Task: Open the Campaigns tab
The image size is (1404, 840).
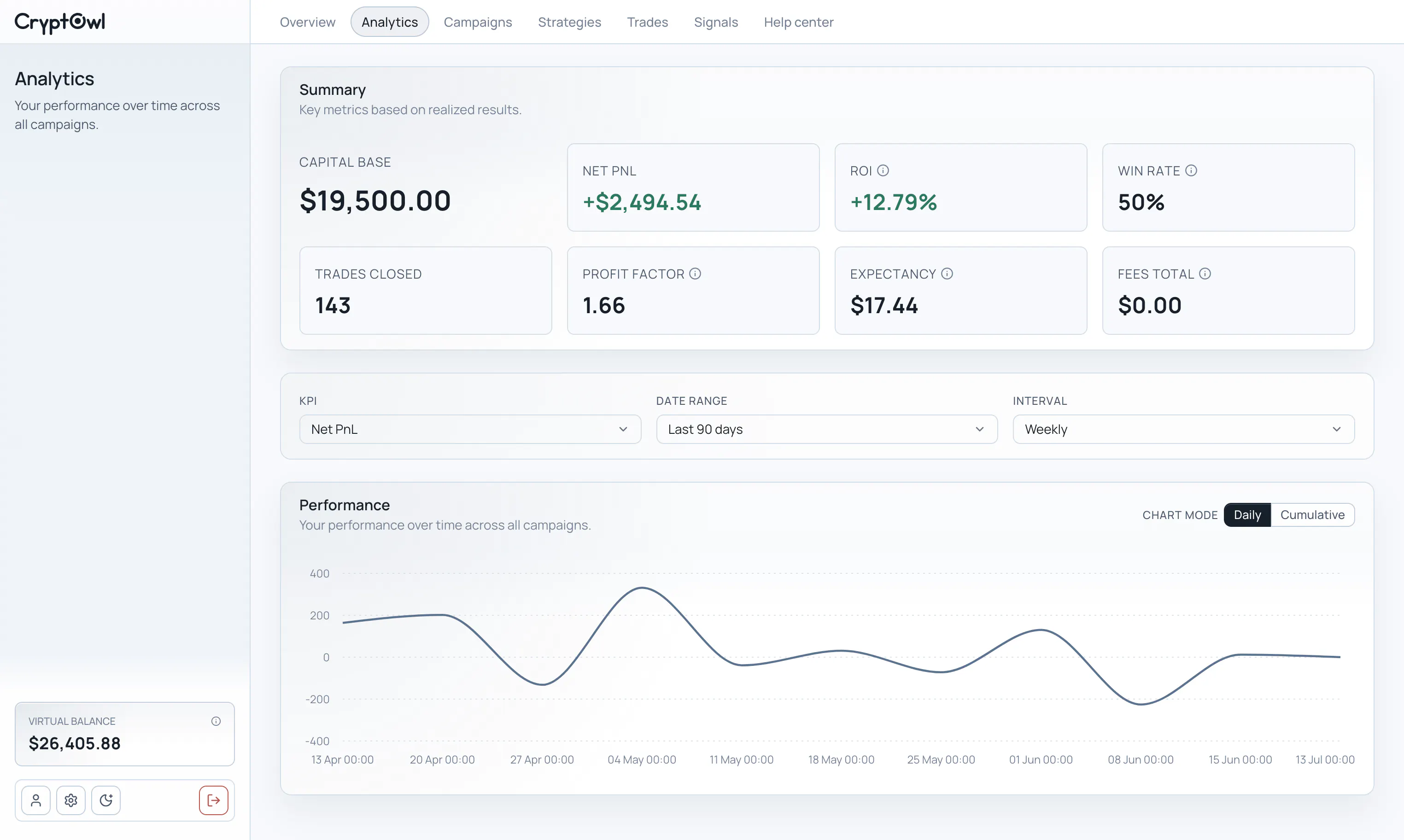Action: [478, 22]
